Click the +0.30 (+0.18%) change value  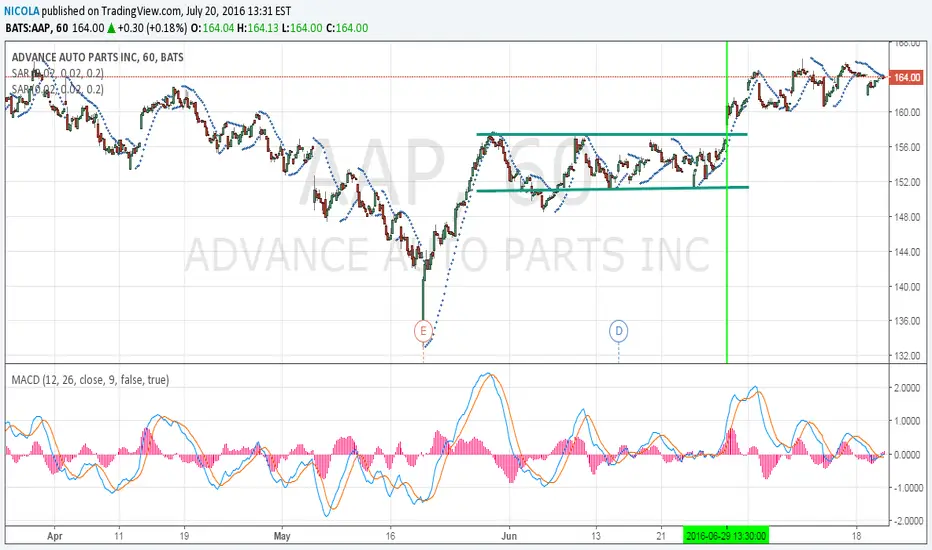point(152,28)
